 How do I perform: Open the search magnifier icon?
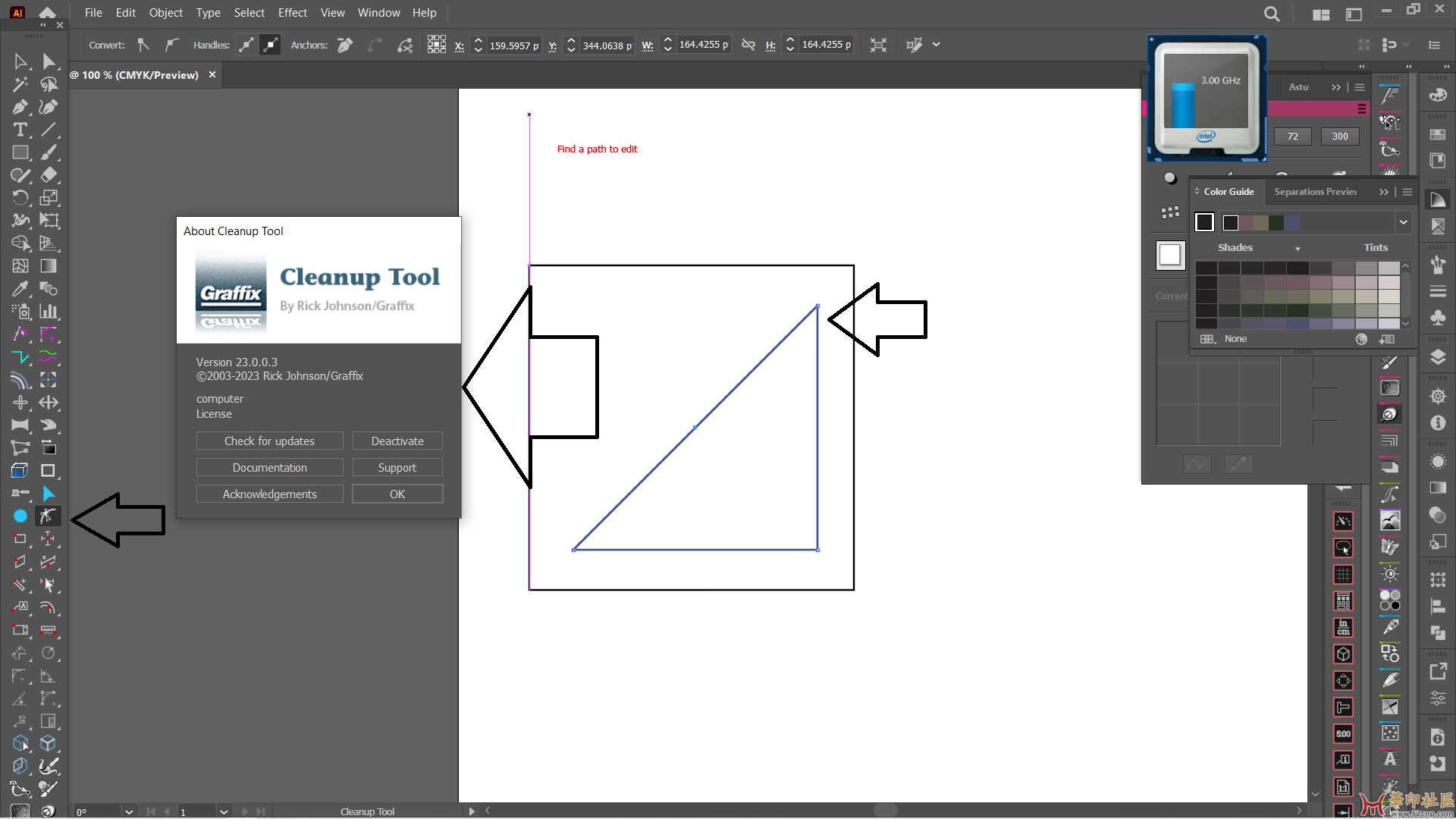pos(1272,14)
